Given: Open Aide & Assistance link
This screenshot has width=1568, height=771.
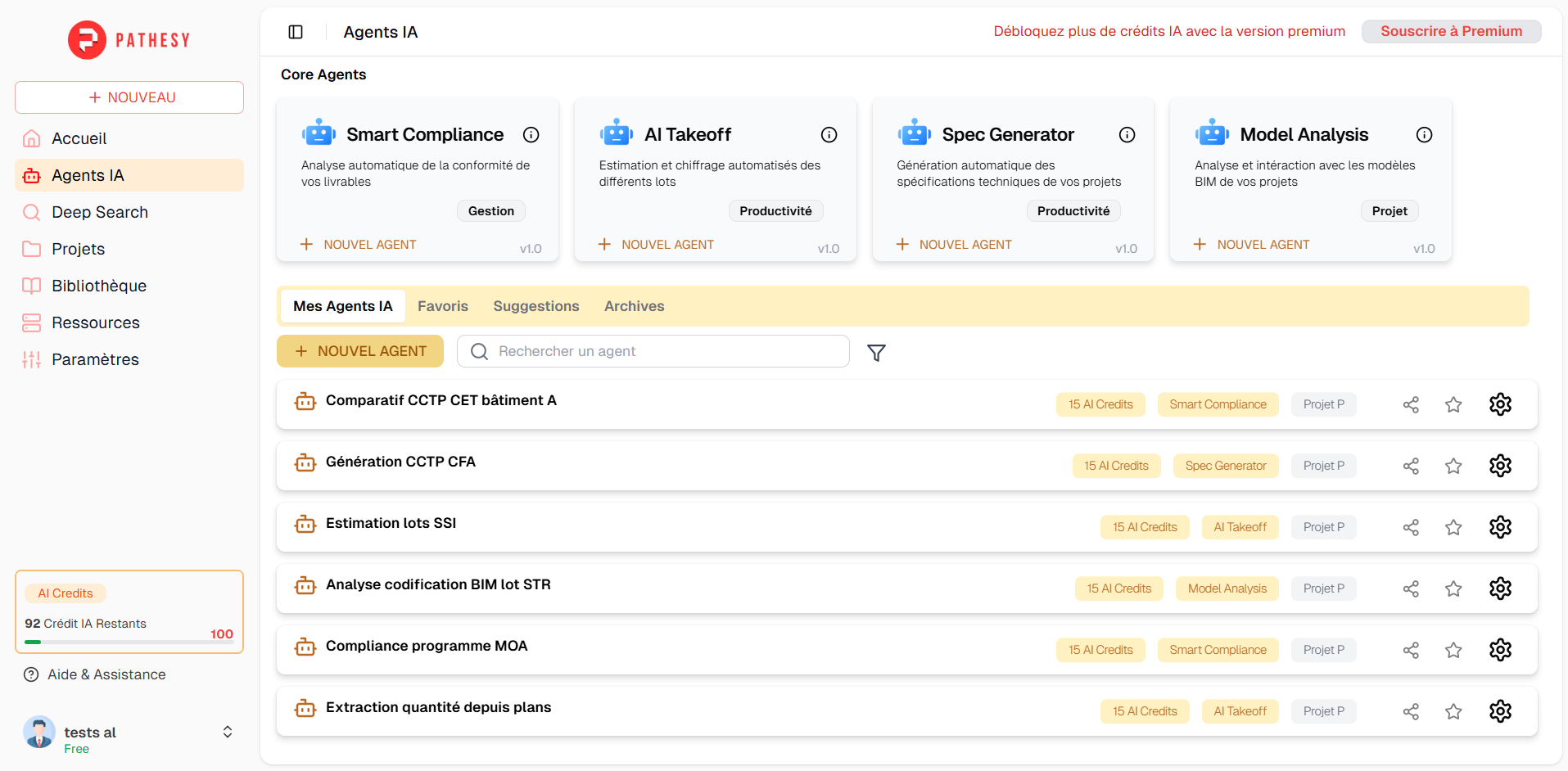Looking at the screenshot, I should click(95, 674).
